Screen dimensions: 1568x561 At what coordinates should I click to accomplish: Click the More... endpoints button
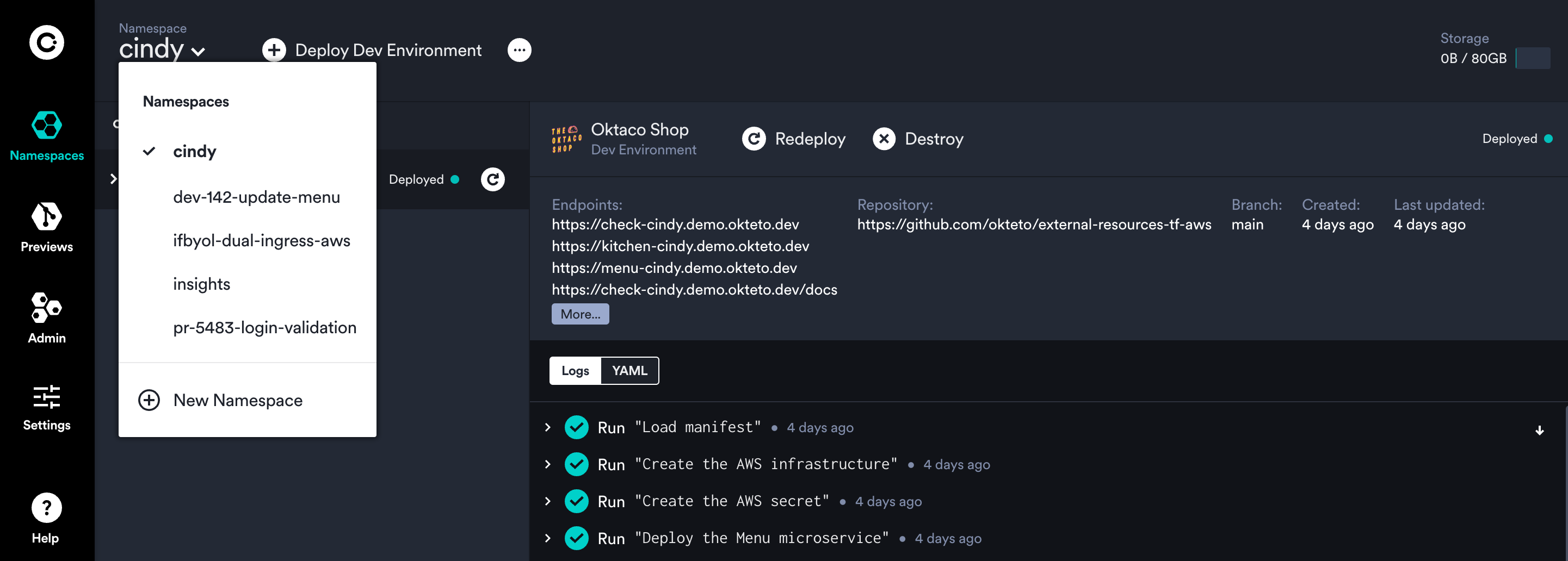(579, 314)
